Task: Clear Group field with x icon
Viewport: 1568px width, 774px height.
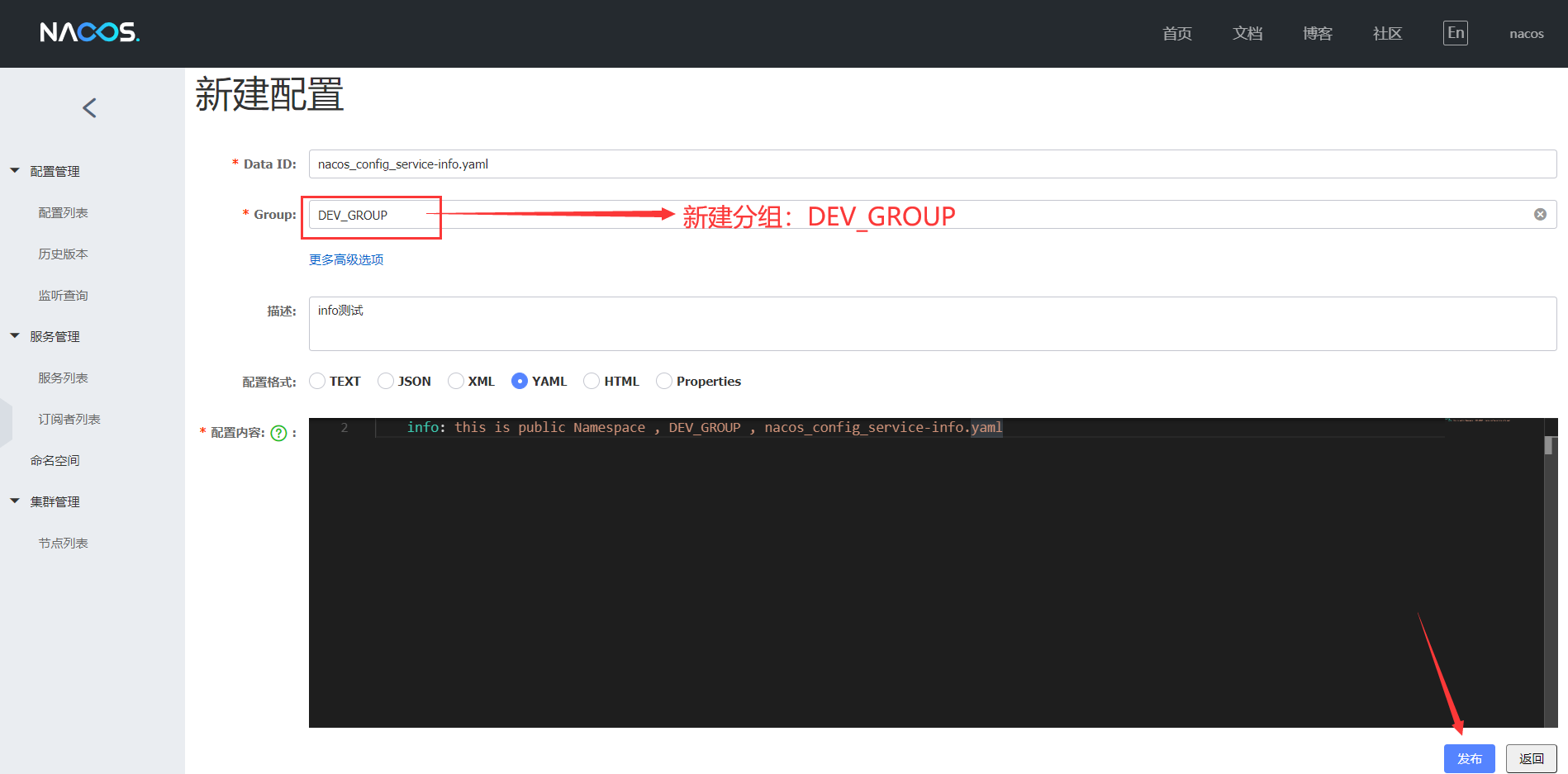Action: tap(1540, 215)
